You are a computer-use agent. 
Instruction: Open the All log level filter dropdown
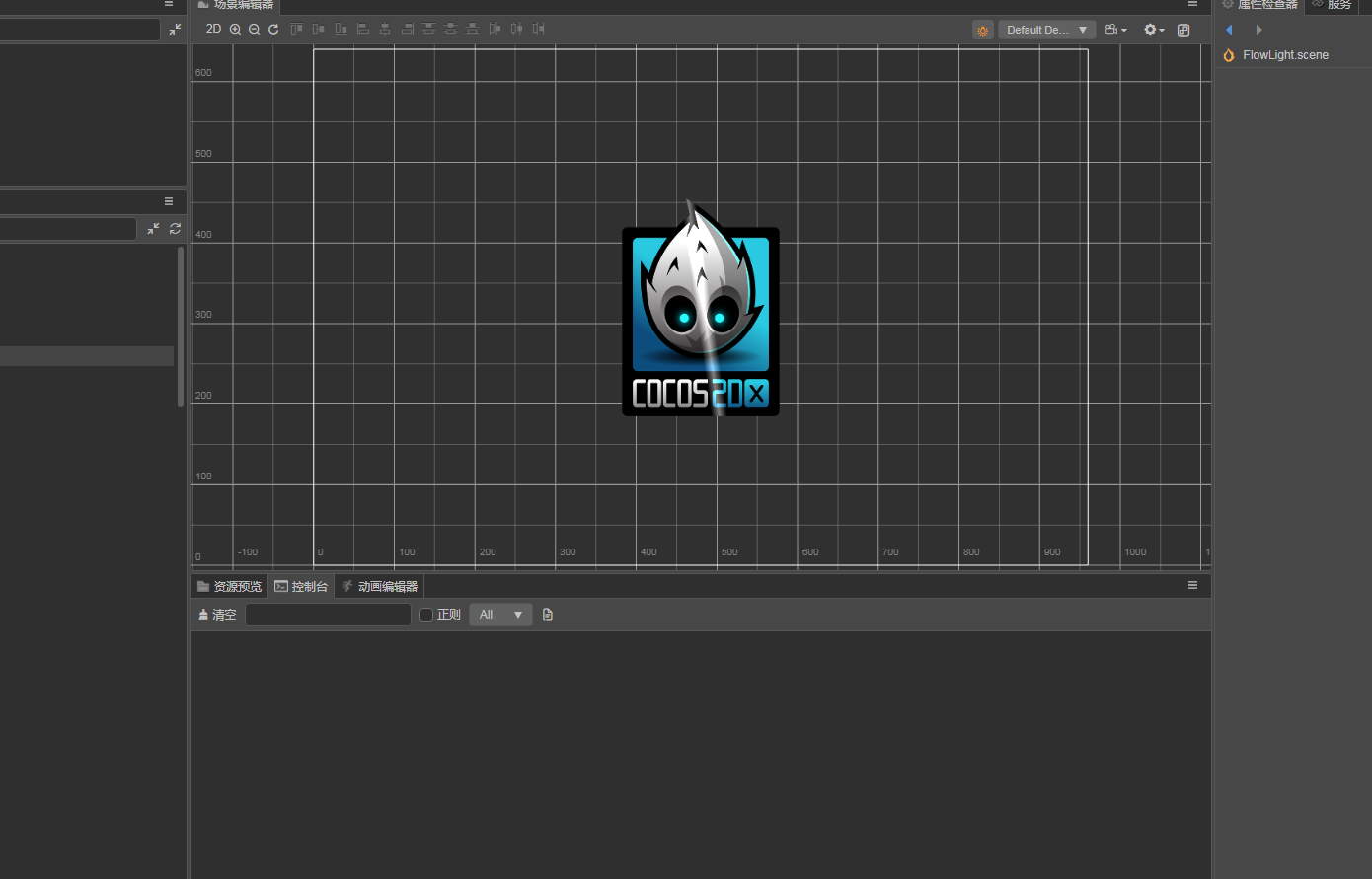click(x=500, y=614)
